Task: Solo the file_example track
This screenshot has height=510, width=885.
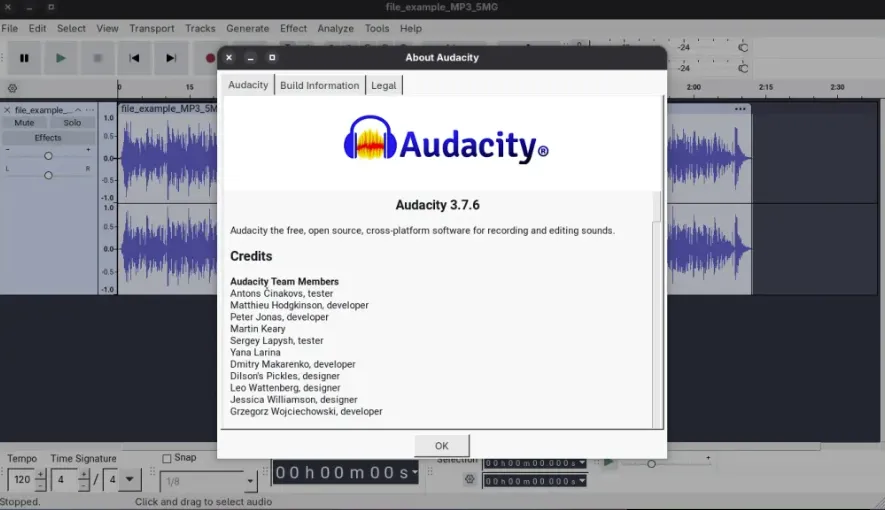Action: tap(72, 123)
